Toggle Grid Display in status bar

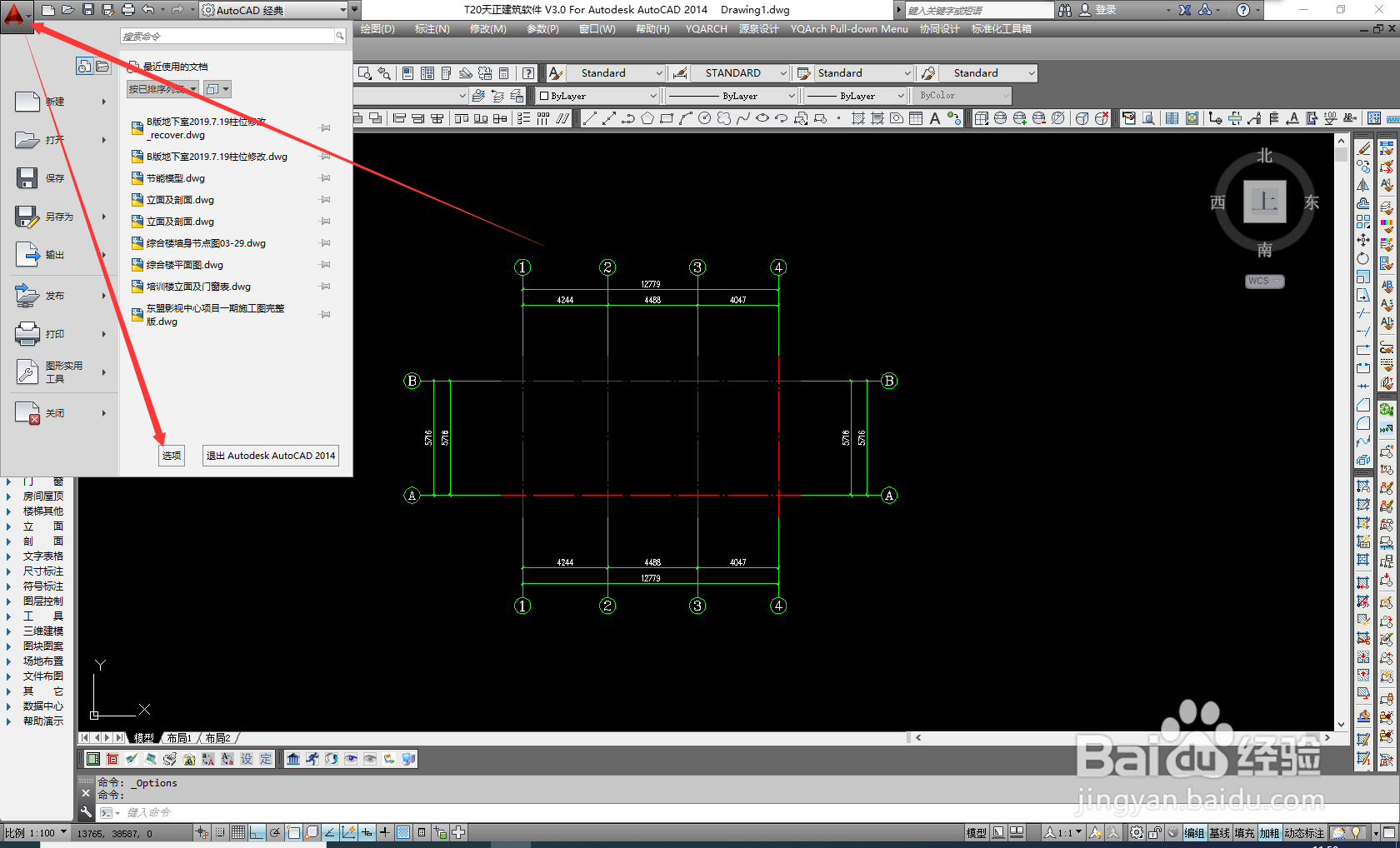(238, 832)
